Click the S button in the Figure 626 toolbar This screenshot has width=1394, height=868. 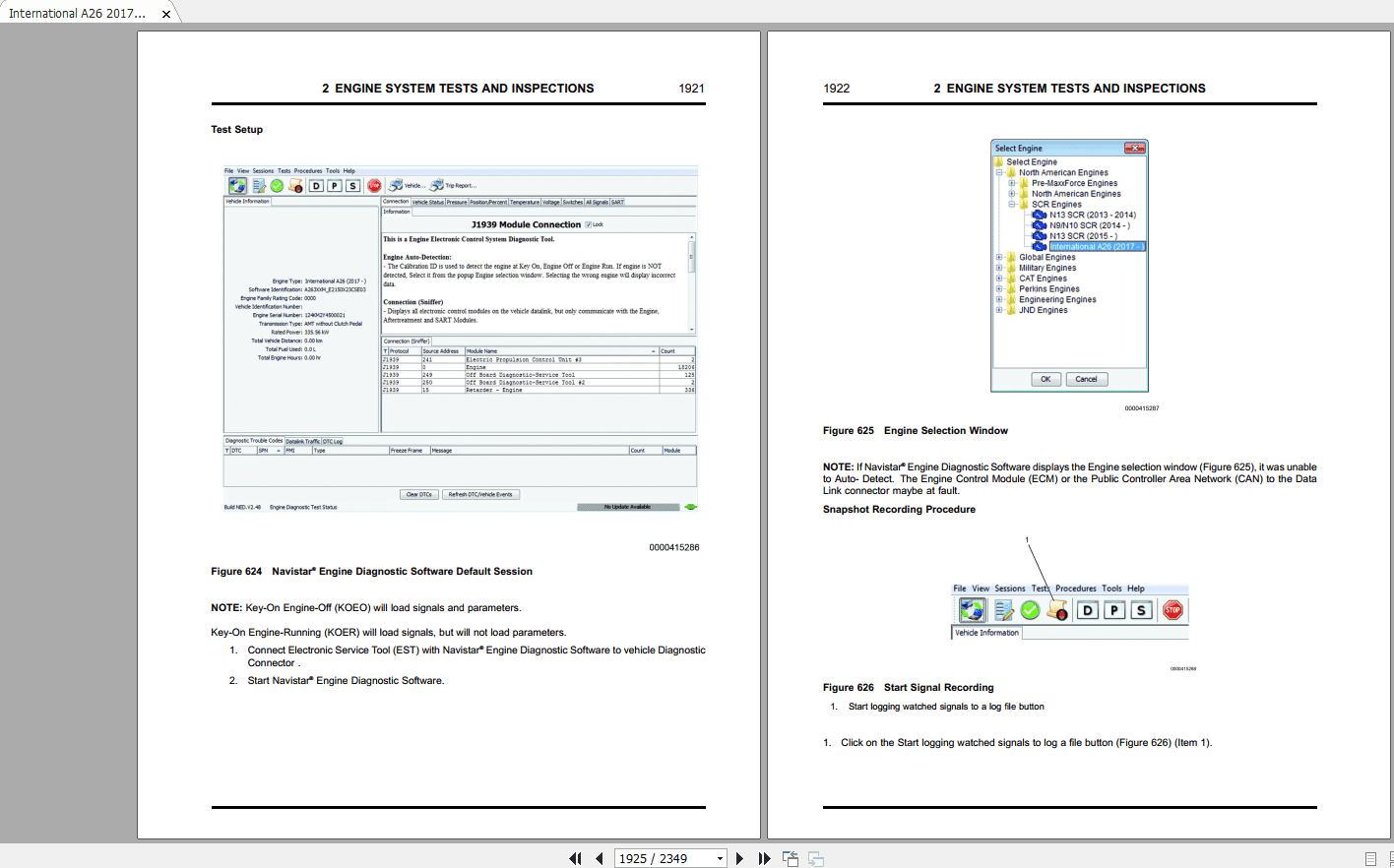(1141, 610)
